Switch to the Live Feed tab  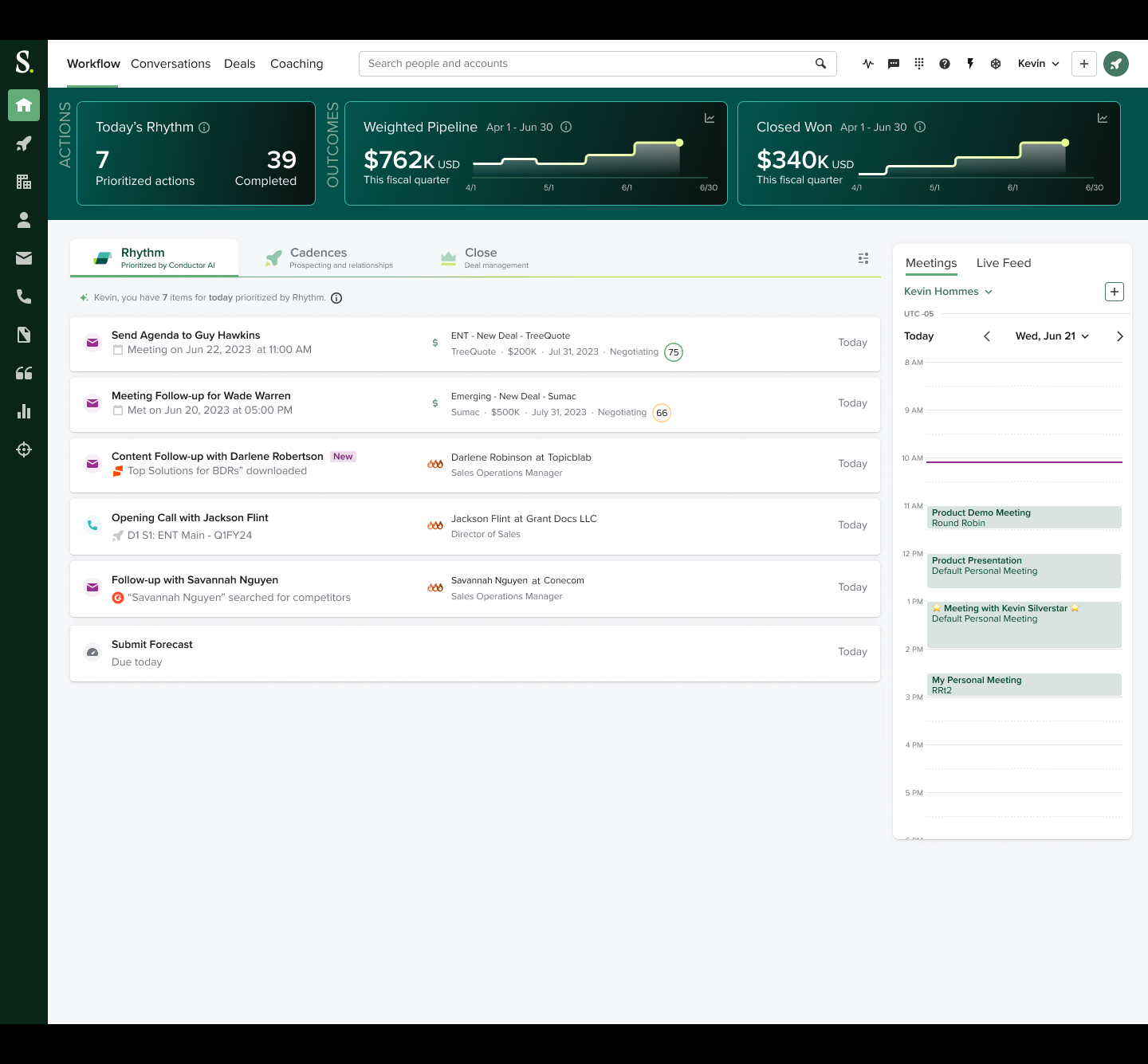tap(1003, 263)
